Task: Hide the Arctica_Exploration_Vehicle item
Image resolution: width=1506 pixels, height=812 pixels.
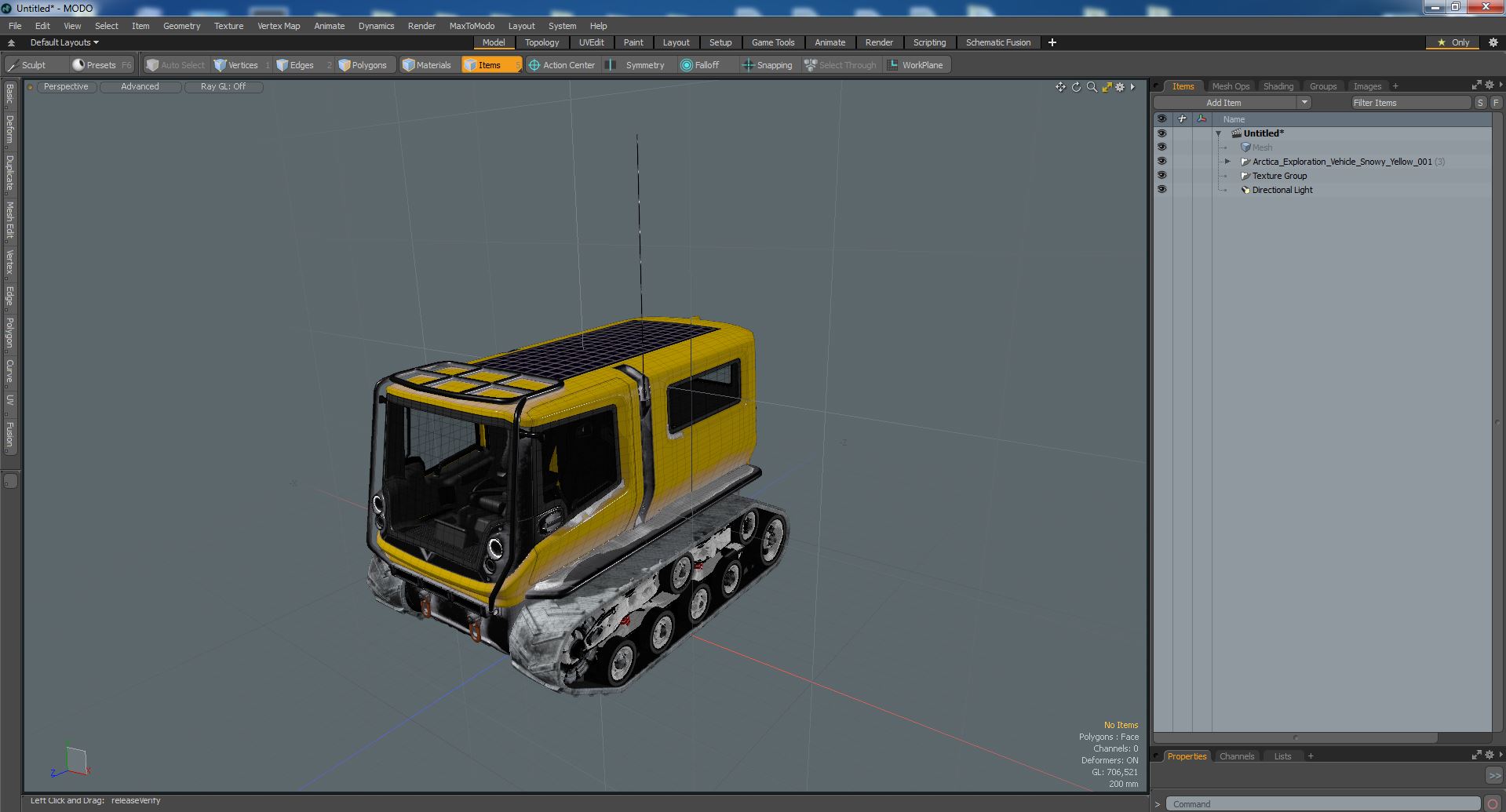Action: coord(1161,162)
